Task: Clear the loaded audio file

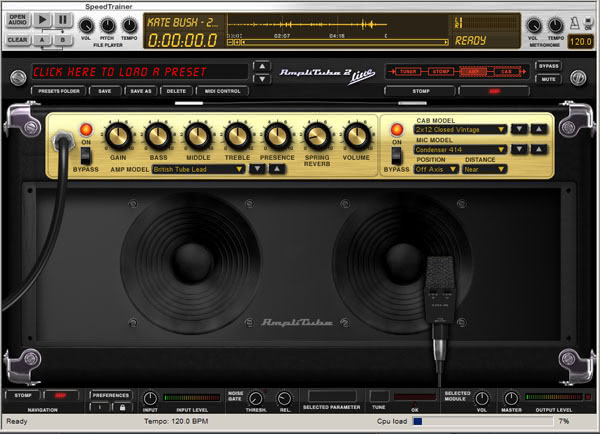Action: (18, 40)
